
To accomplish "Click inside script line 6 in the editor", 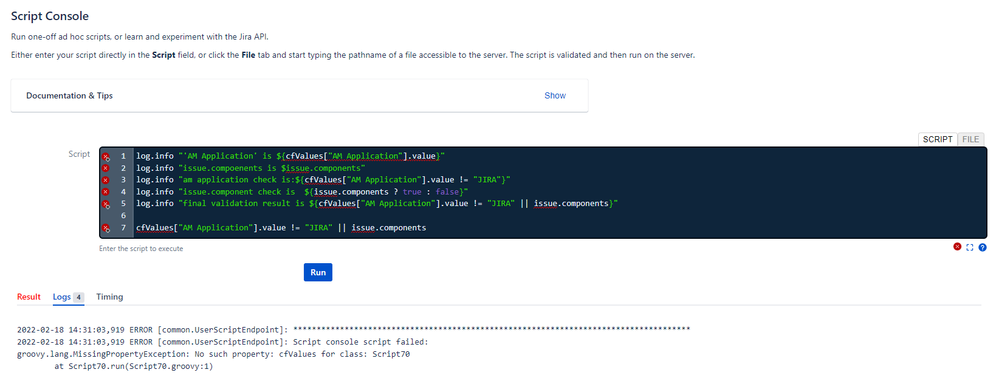I will [559, 216].
